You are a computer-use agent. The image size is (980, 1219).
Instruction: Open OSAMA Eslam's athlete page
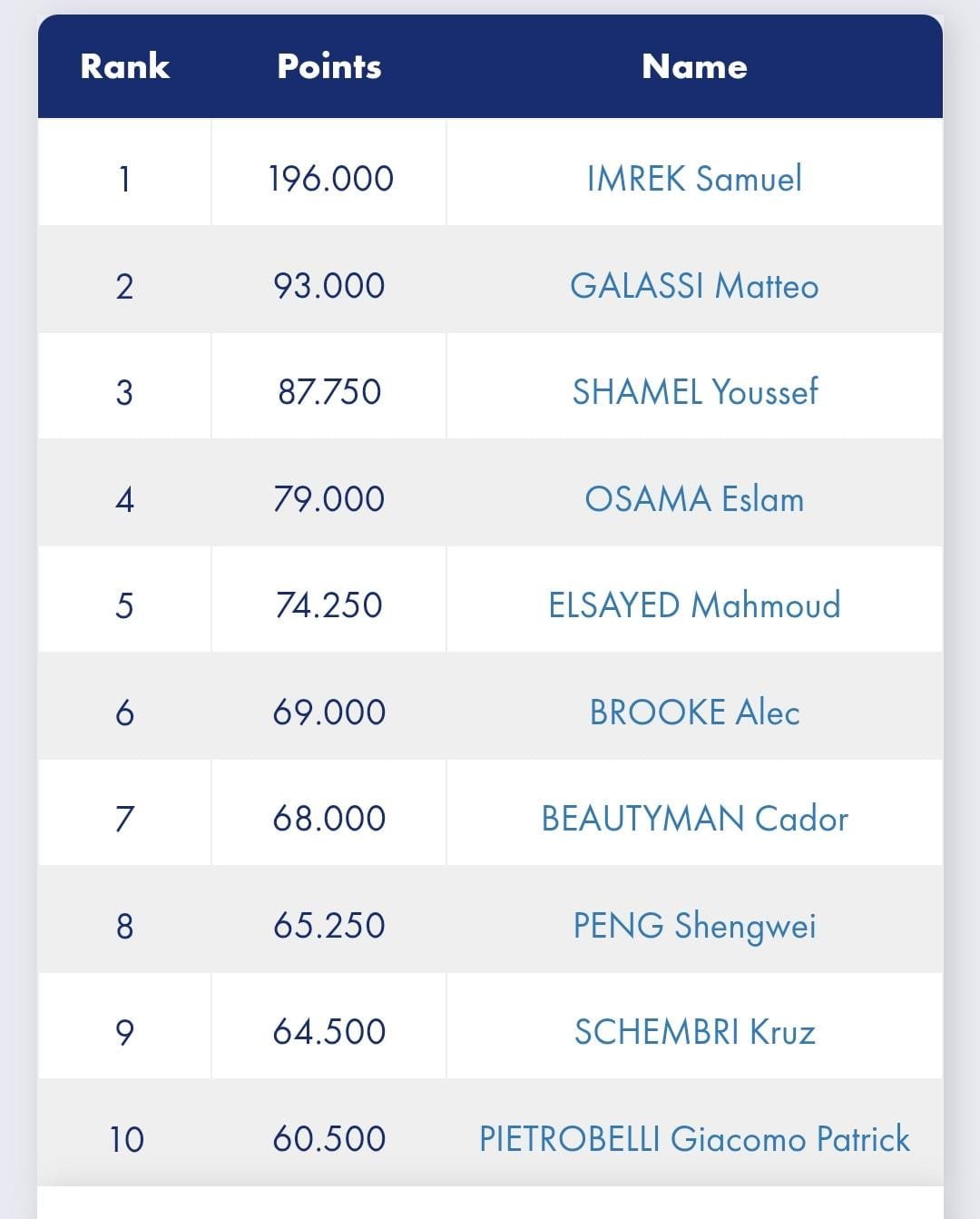pos(694,498)
